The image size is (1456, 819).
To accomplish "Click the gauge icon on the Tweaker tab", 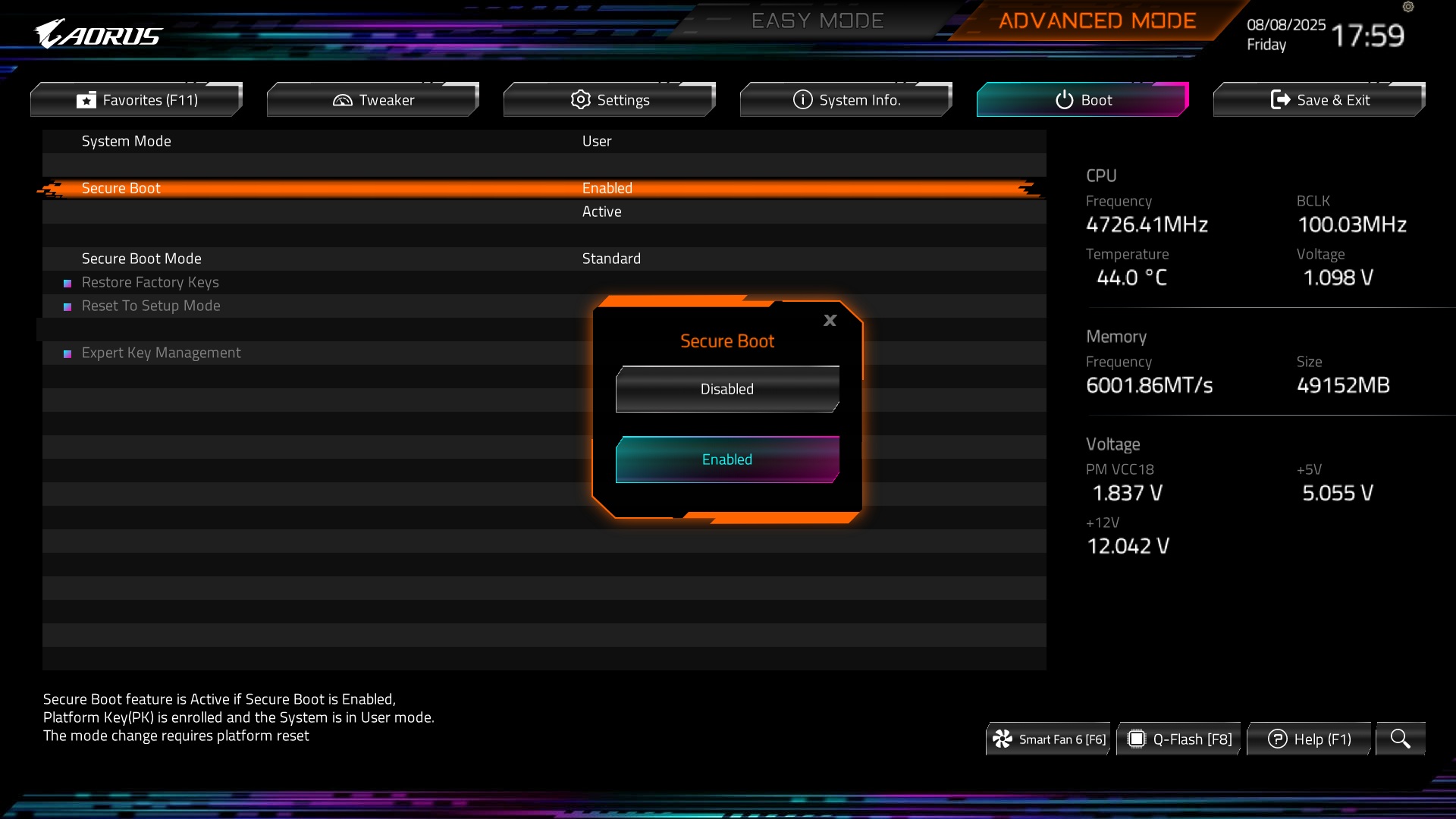I will coord(343,100).
